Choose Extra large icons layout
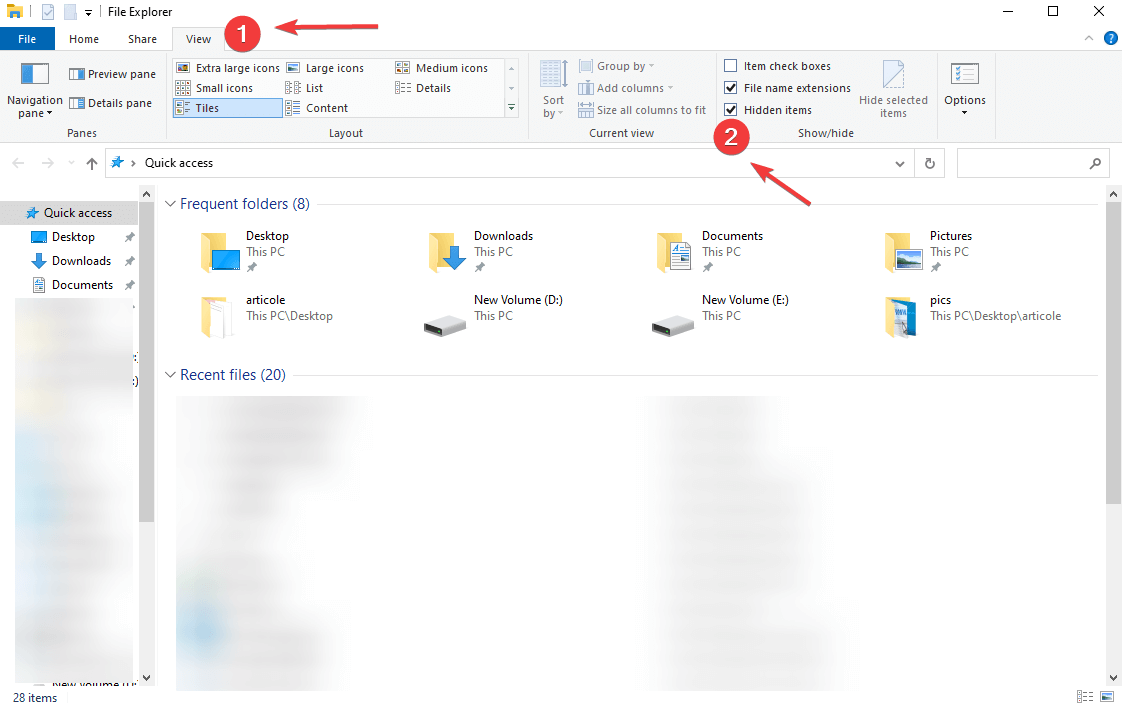1123x709 pixels. pyautogui.click(x=228, y=68)
